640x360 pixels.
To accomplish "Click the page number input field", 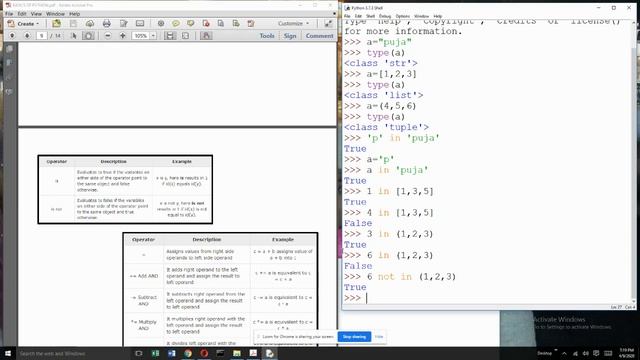I will (x=42, y=36).
